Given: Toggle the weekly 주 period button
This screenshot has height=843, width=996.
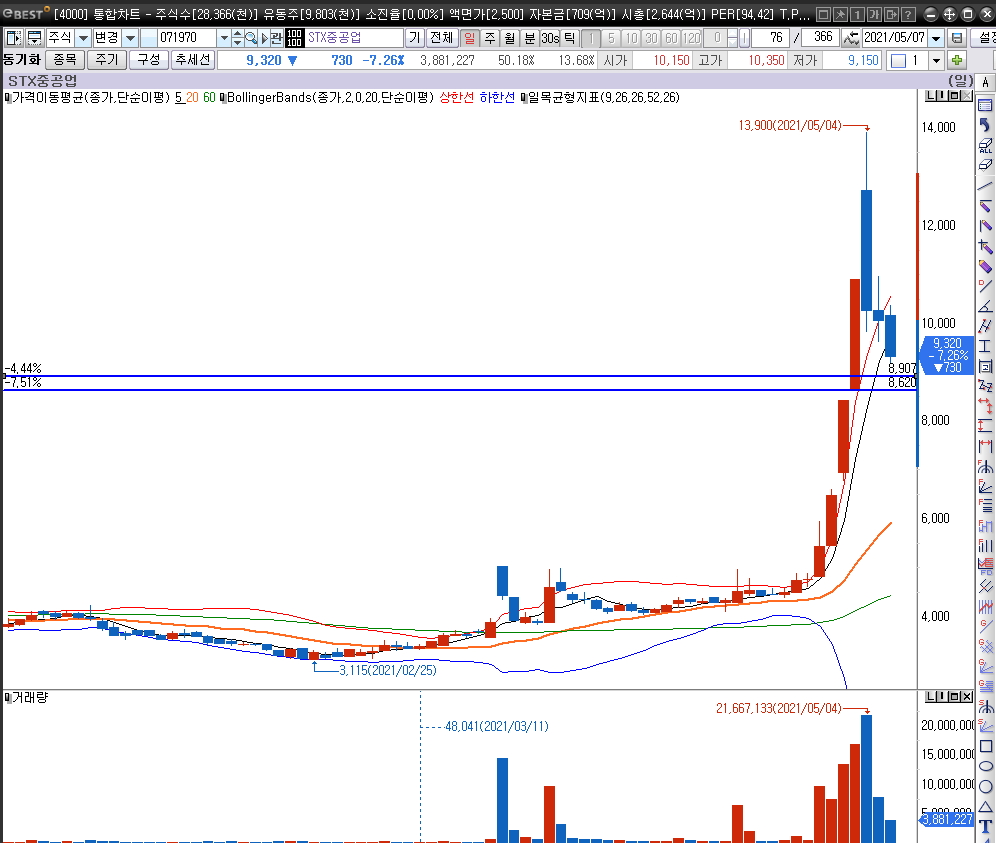Looking at the screenshot, I should [490, 38].
